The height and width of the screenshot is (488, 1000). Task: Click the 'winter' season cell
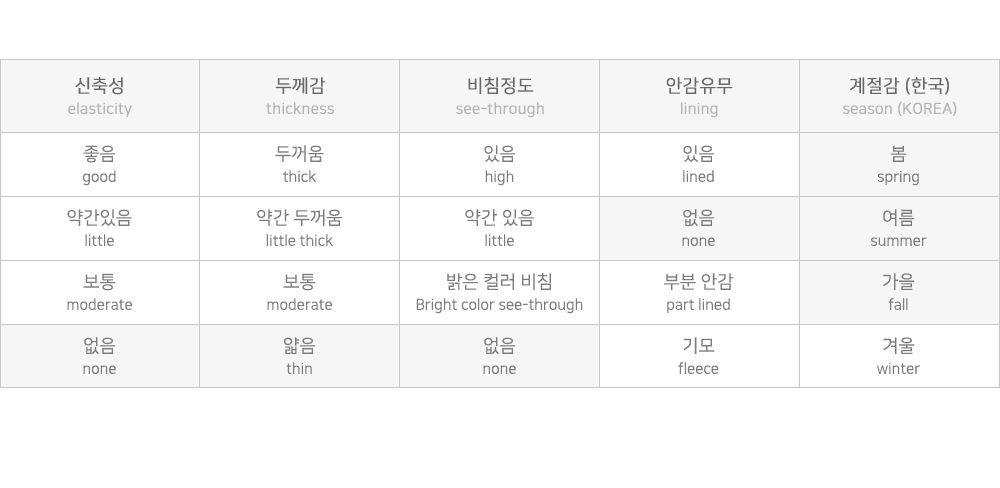[899, 356]
